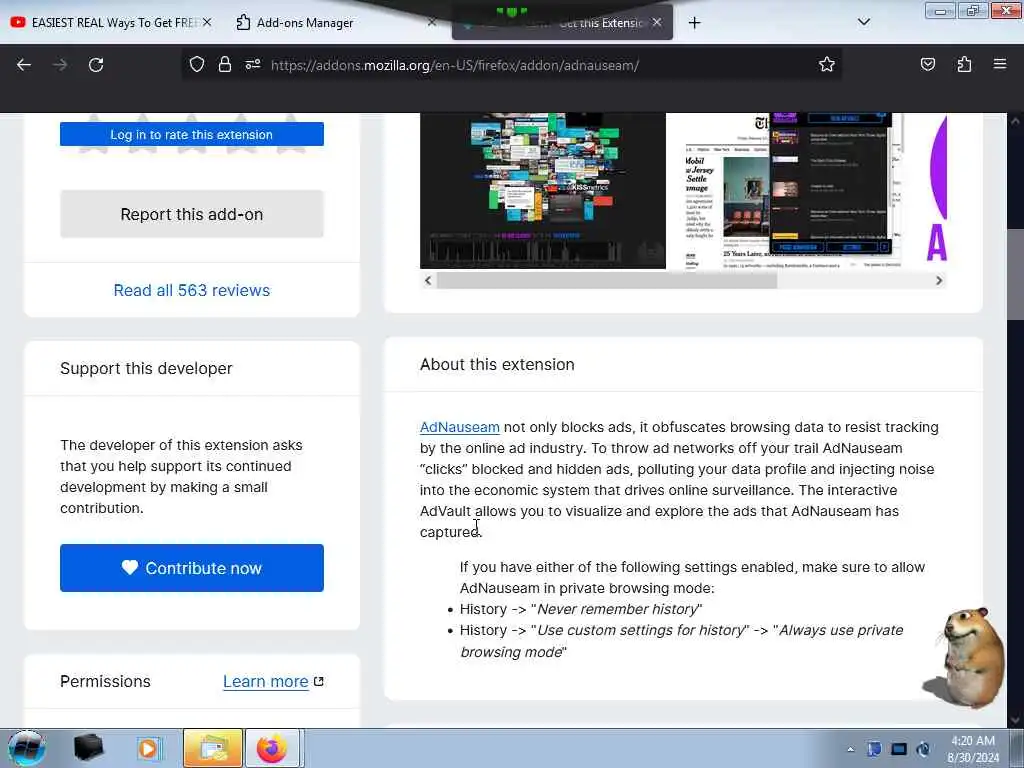Viewport: 1024px width, 768px height.
Task: Click the network tray icon
Action: pos(899,750)
